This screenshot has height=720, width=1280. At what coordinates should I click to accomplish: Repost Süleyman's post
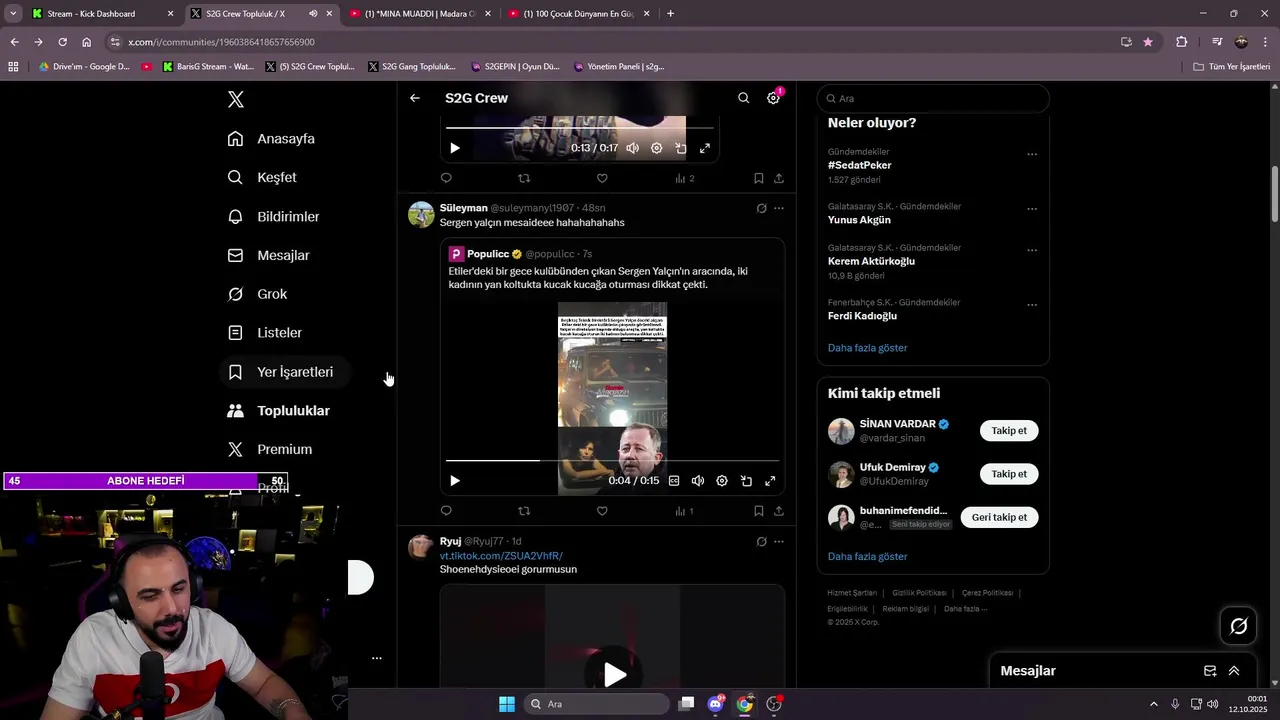(524, 511)
